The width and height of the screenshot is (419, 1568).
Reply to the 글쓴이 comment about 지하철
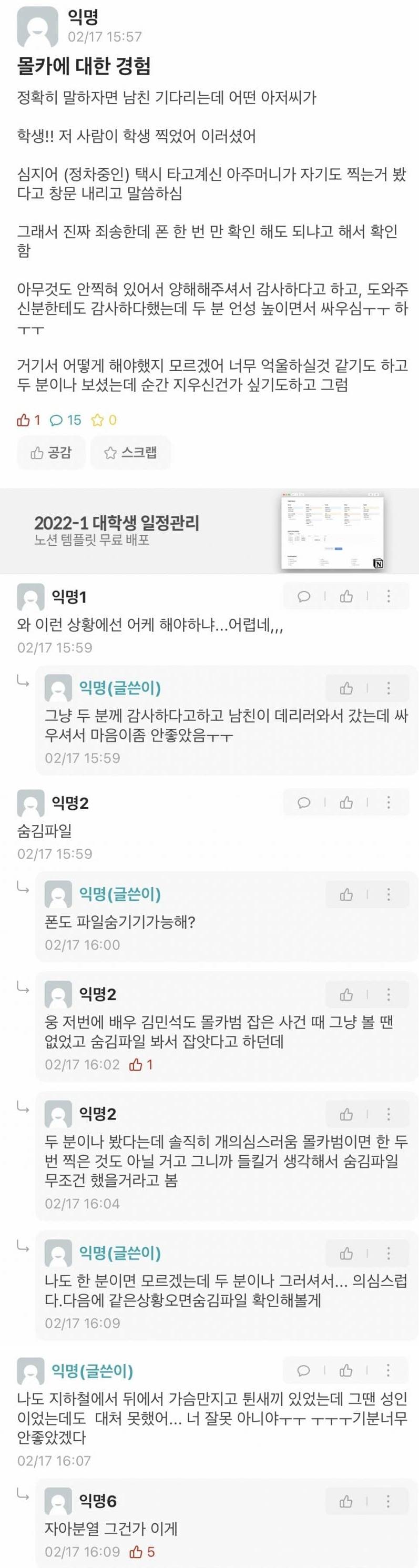(303, 1371)
